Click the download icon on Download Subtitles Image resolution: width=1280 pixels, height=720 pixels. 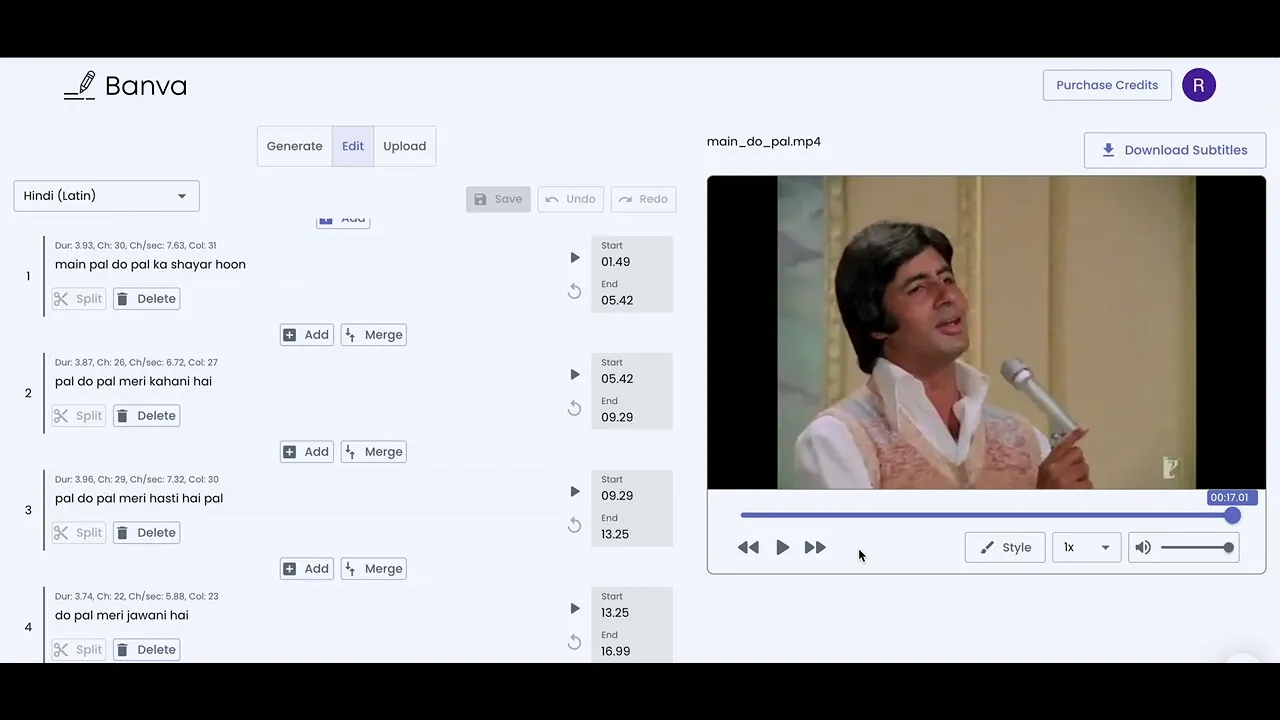(1108, 149)
